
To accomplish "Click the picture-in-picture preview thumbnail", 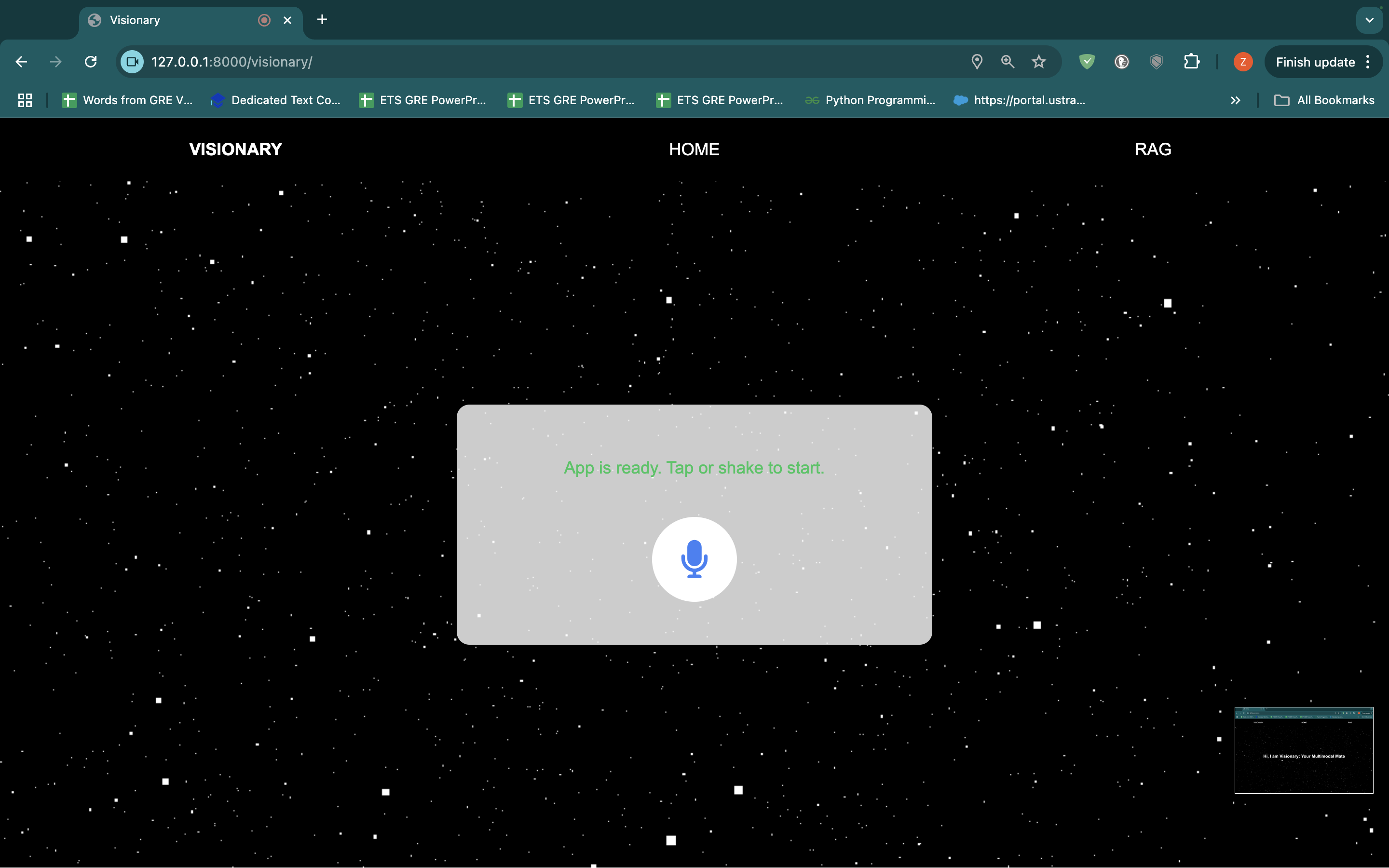I will tap(1304, 750).
